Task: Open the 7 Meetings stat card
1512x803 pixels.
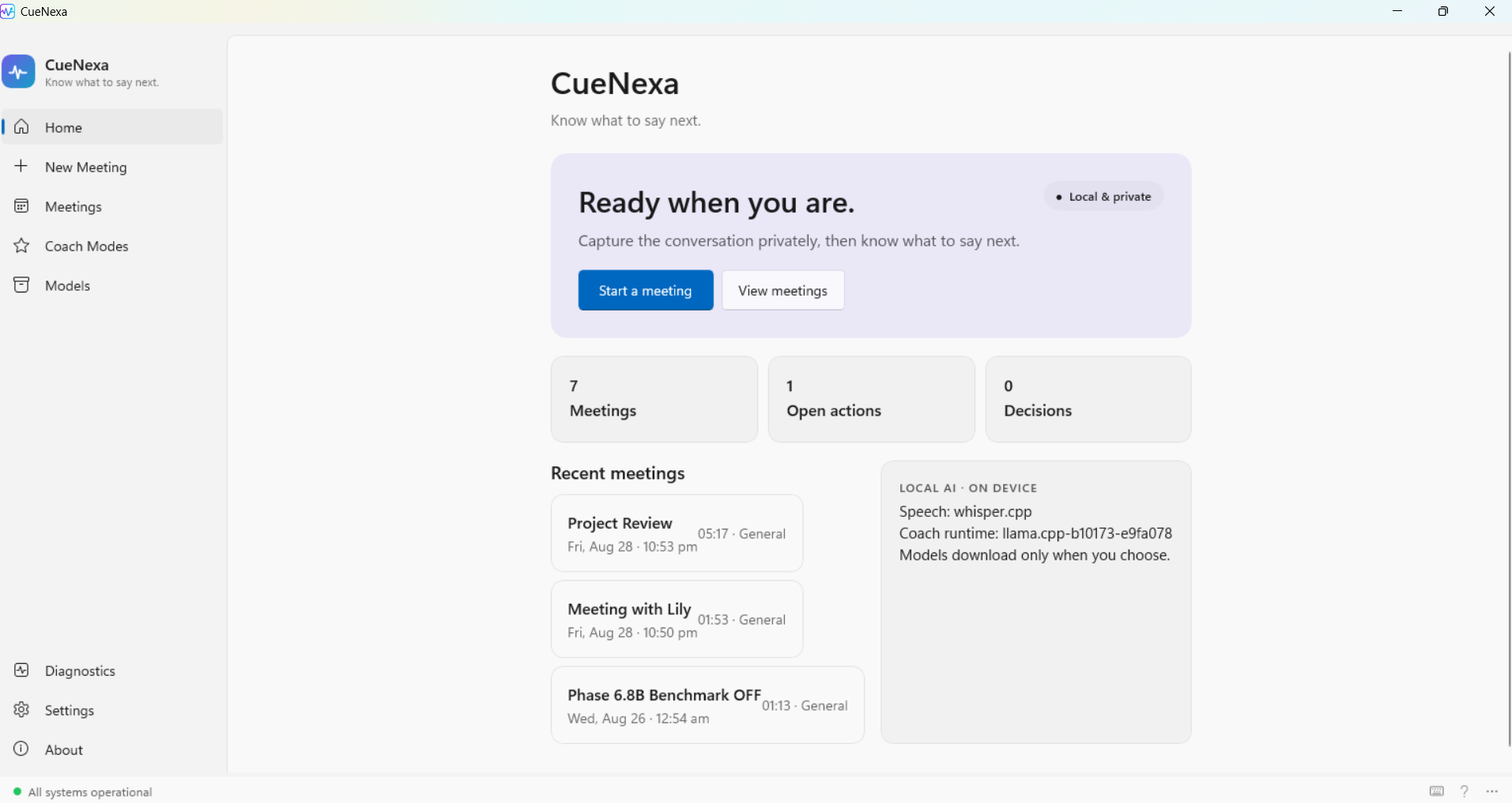Action: (654, 399)
